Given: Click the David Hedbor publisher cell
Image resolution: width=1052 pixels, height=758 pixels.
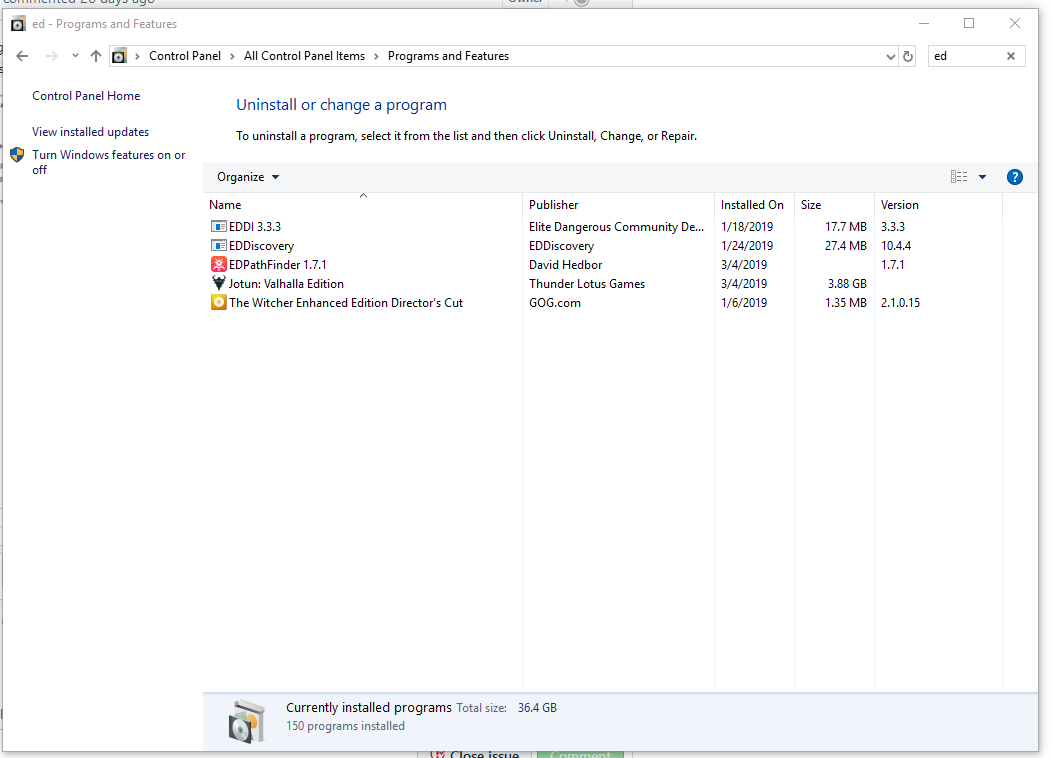Looking at the screenshot, I should click(x=566, y=265).
